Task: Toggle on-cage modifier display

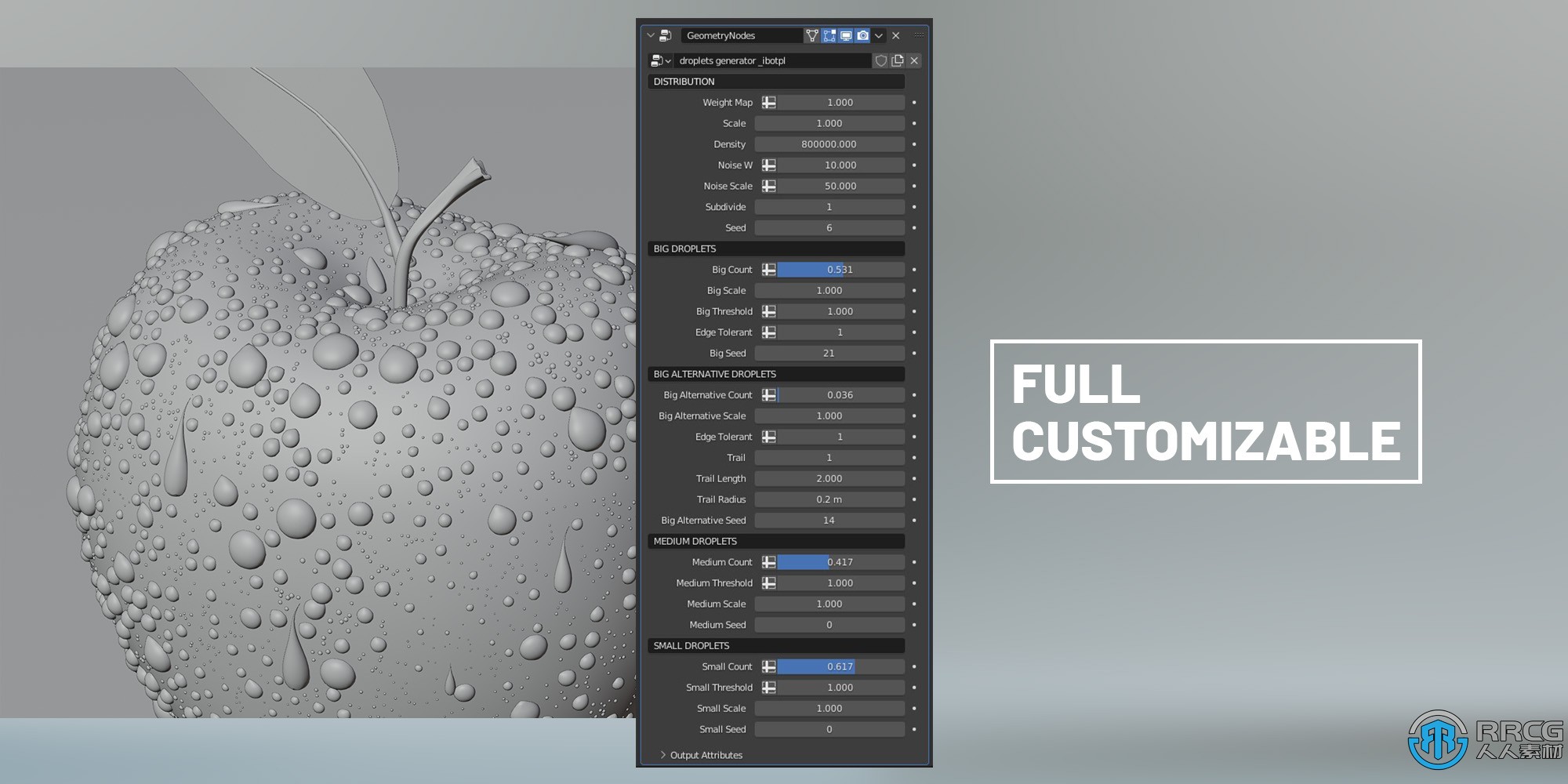Action: 812,35
